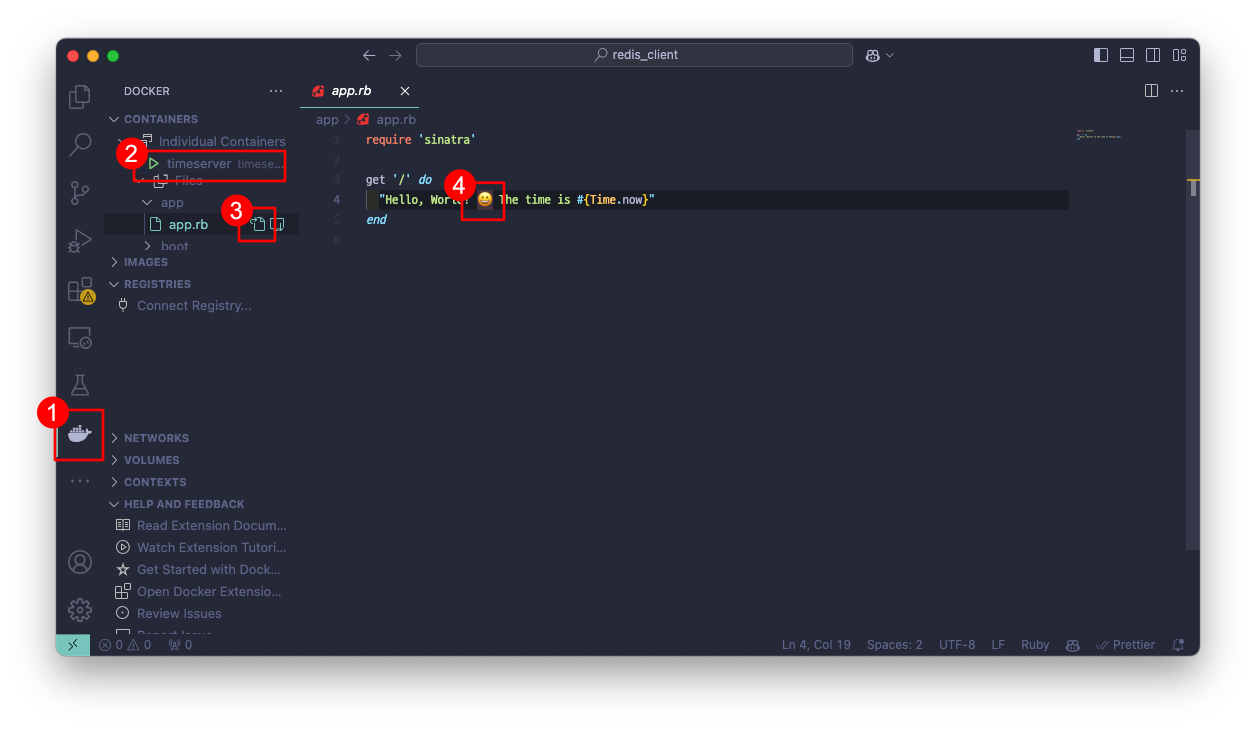This screenshot has width=1256, height=730.
Task: Open the Run and Debug view
Action: tap(80, 241)
